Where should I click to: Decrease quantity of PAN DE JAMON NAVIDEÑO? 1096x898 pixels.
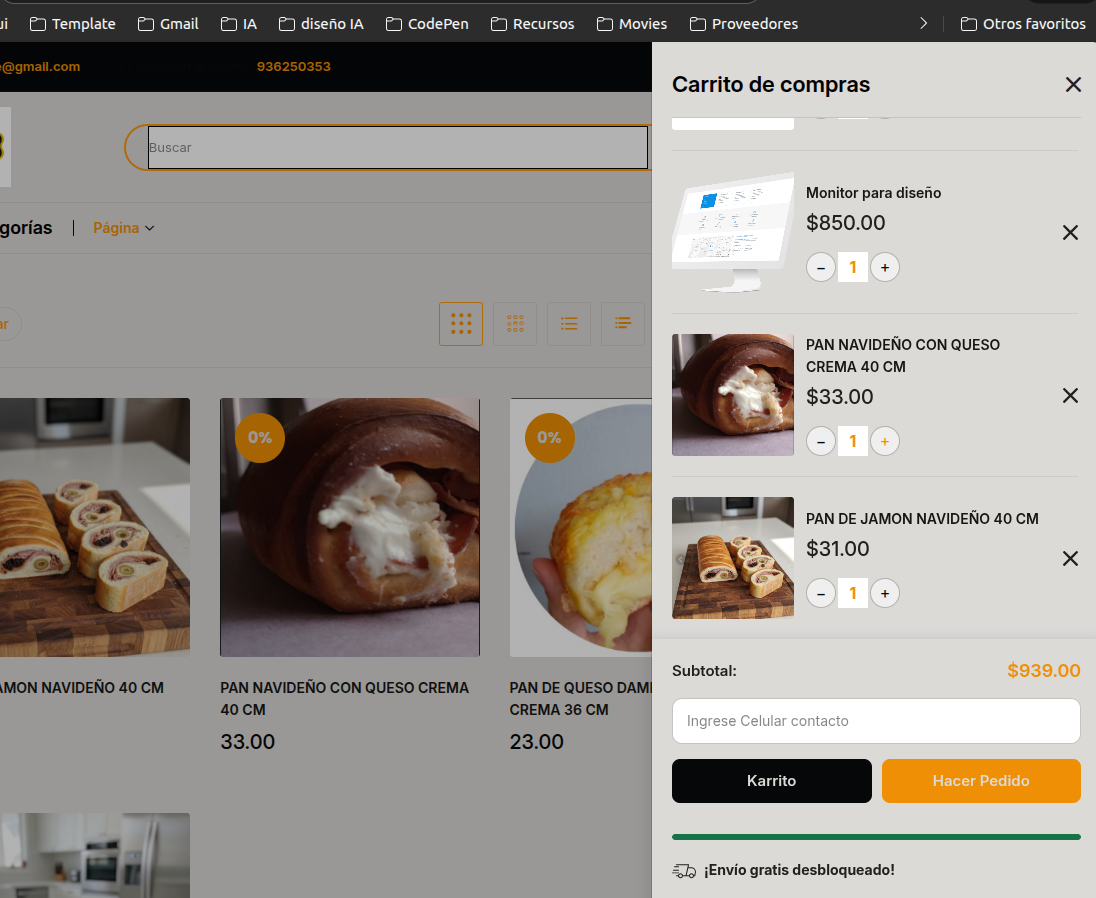click(821, 594)
